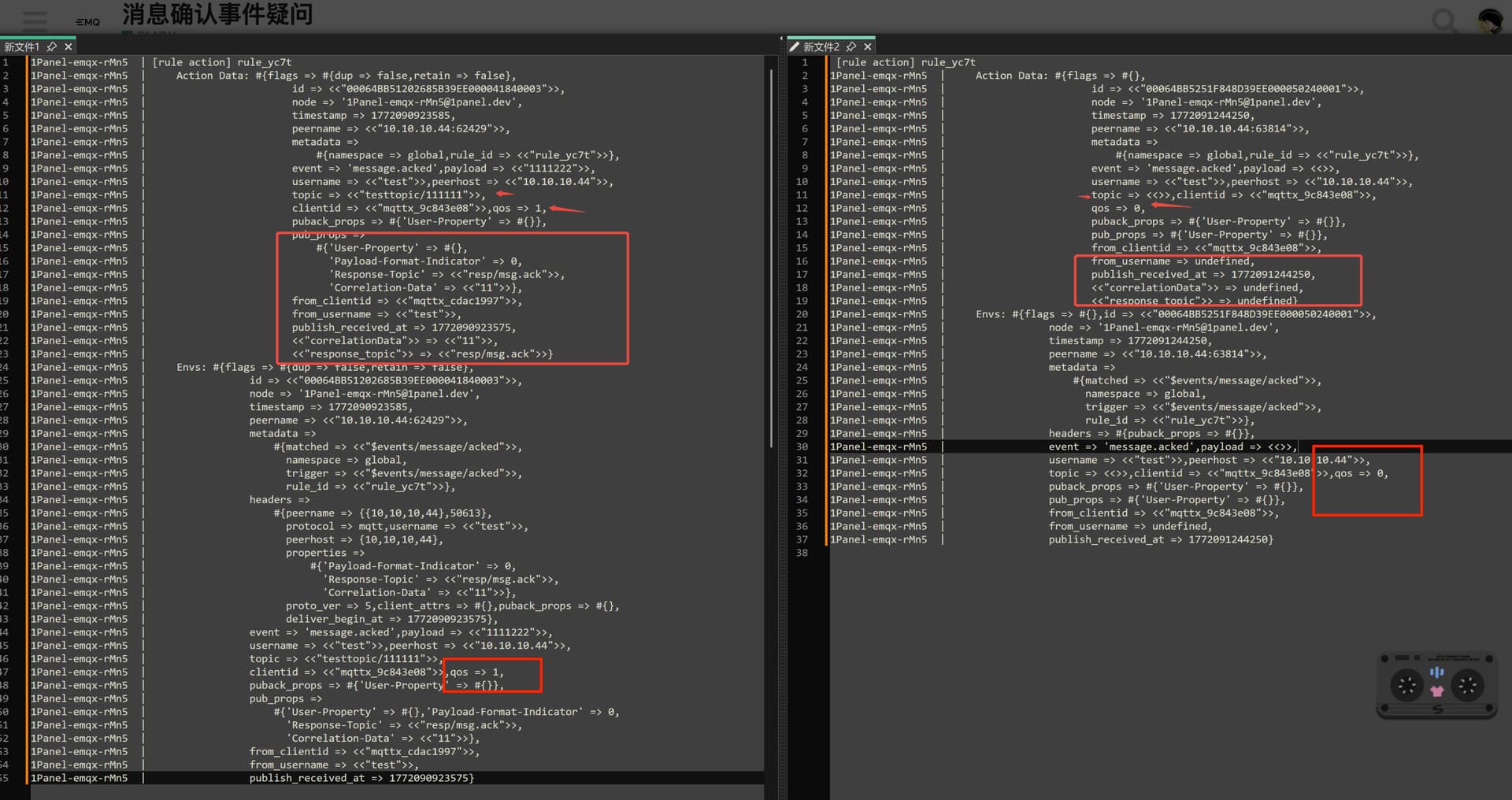Click the pink t-shirt skin icon

tap(1437, 691)
